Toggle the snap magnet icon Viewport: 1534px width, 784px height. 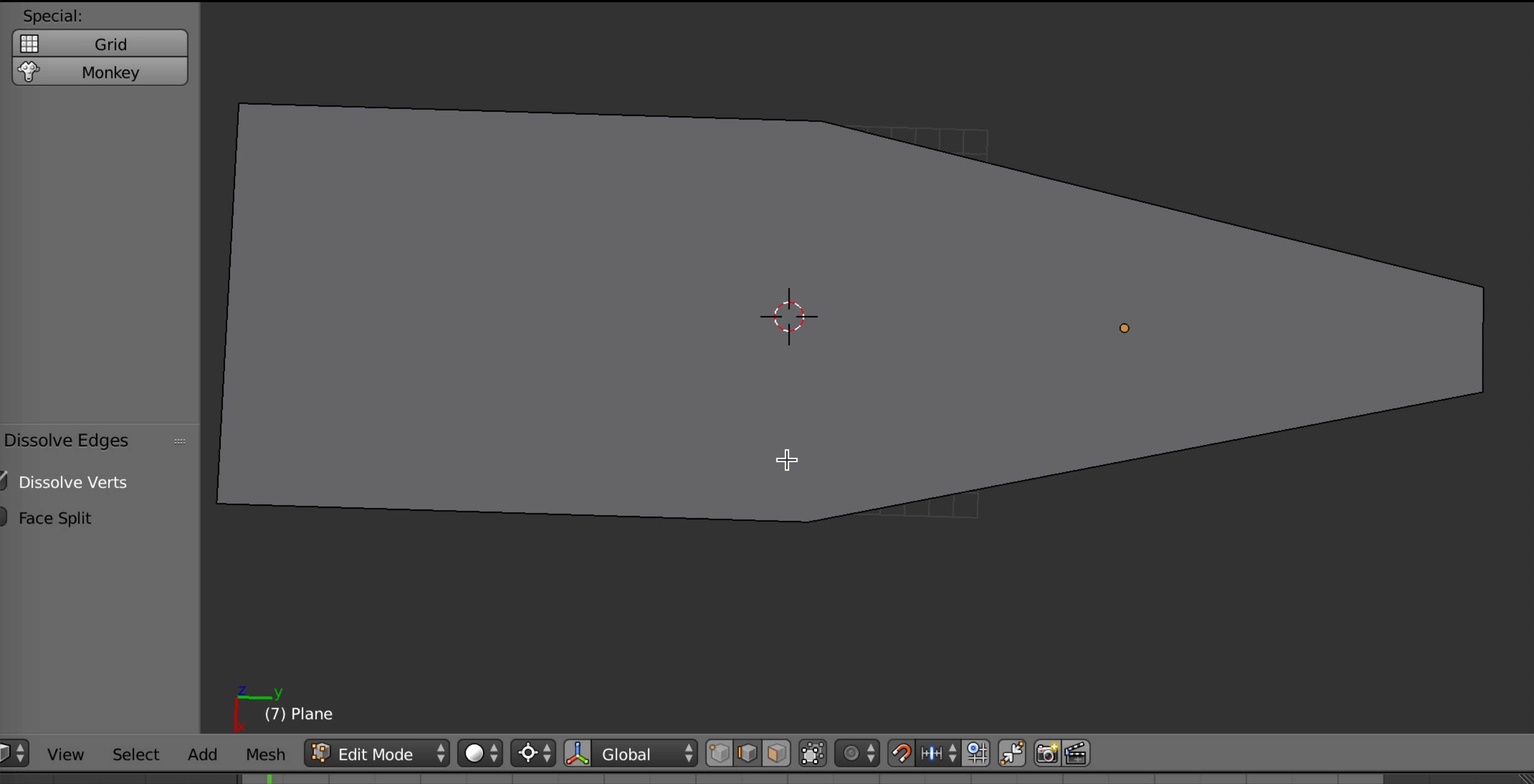(902, 754)
